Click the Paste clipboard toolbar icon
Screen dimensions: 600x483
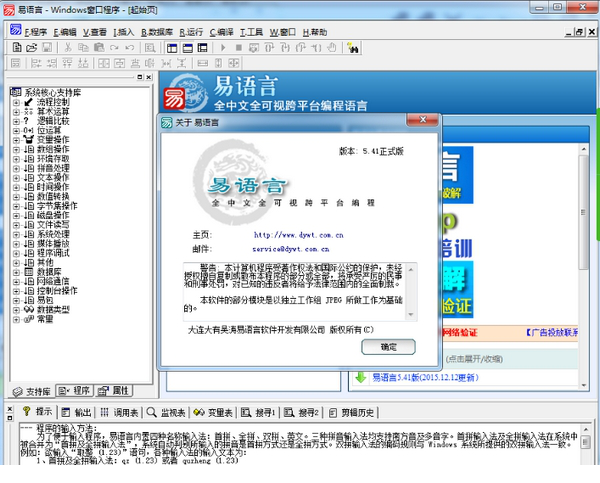99,47
